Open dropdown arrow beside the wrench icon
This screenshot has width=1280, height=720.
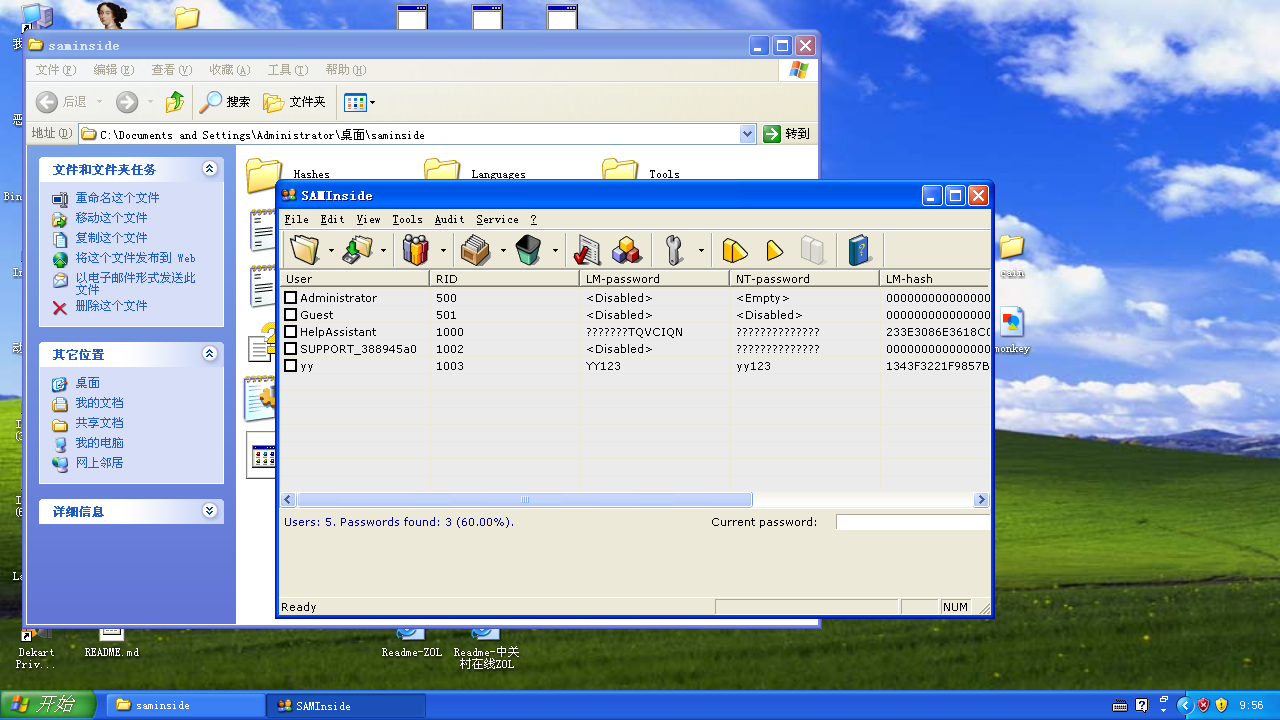[701, 250]
